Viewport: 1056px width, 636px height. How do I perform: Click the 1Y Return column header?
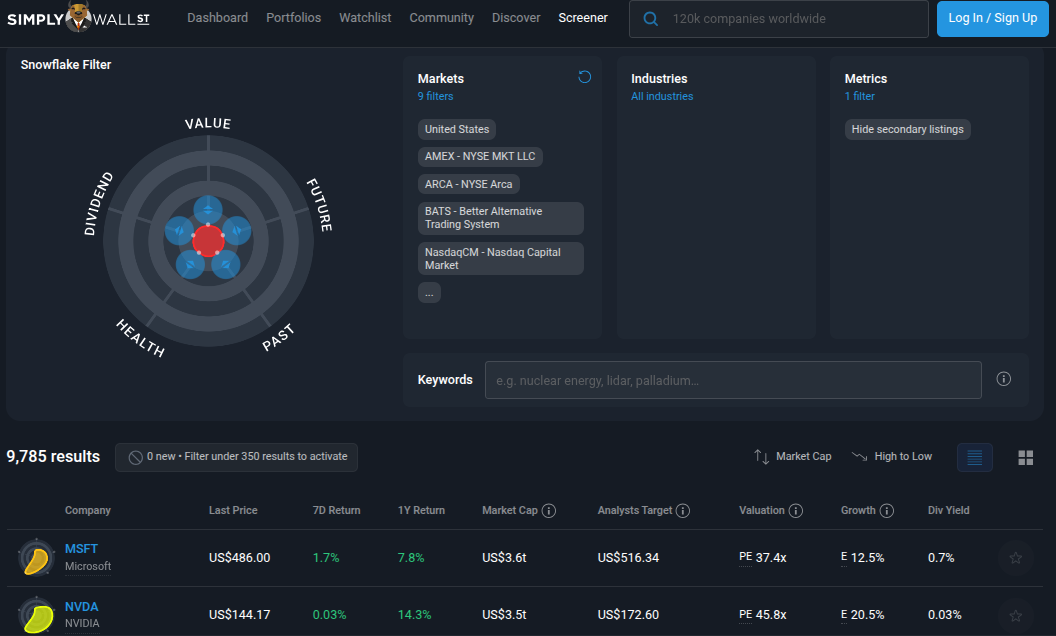pos(421,511)
